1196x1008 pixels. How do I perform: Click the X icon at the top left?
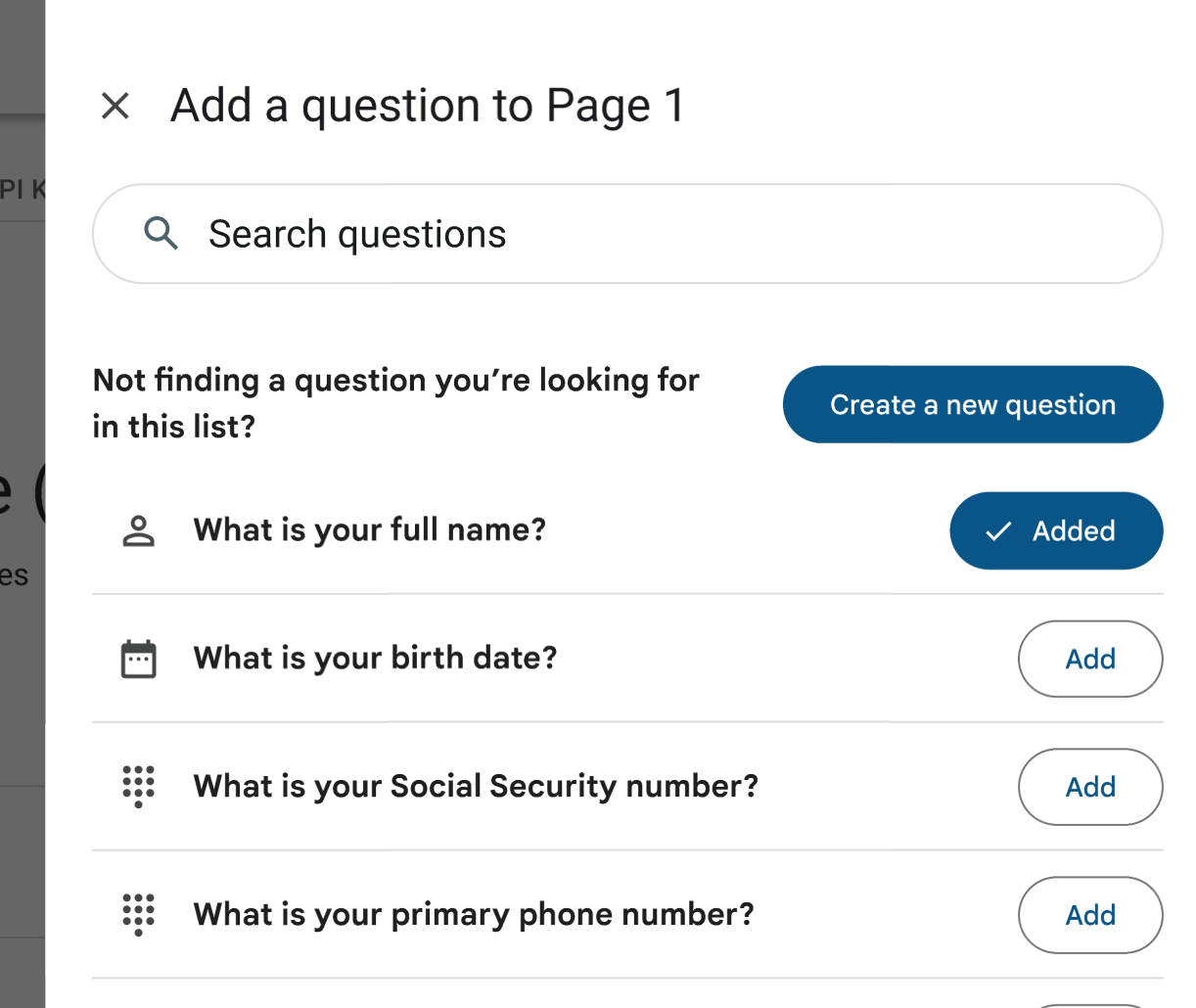pyautogui.click(x=115, y=106)
